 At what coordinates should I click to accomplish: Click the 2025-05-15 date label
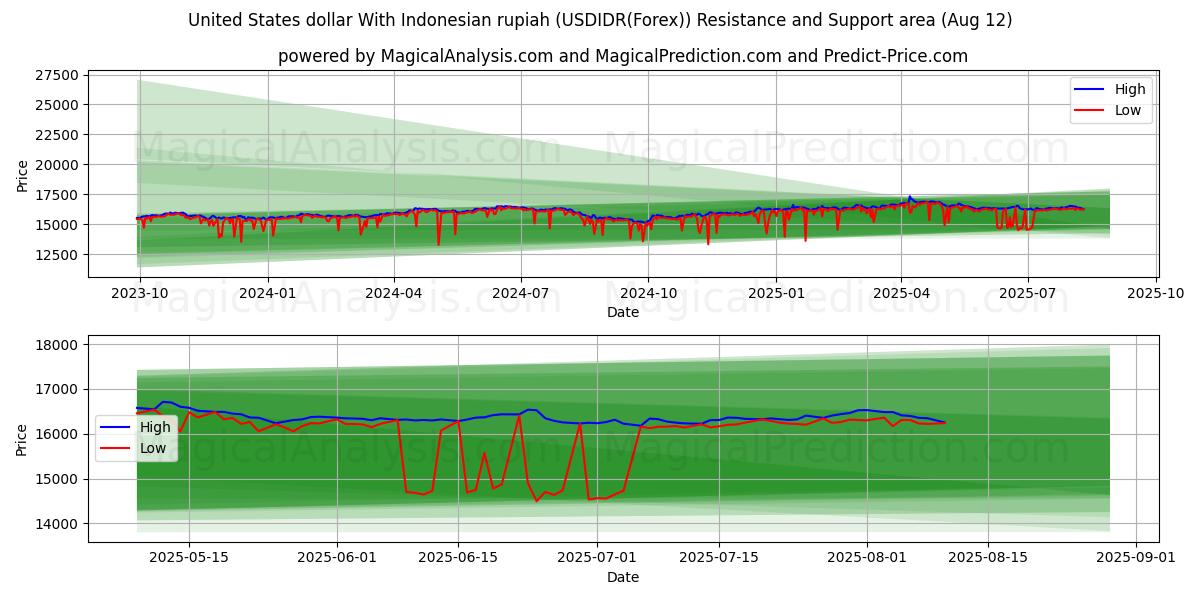(189, 558)
